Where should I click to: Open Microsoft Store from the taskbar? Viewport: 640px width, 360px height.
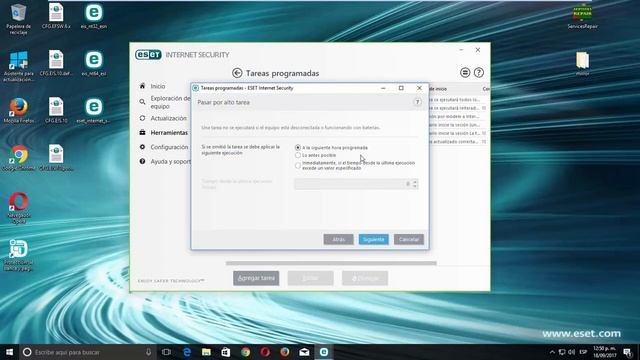pos(226,352)
